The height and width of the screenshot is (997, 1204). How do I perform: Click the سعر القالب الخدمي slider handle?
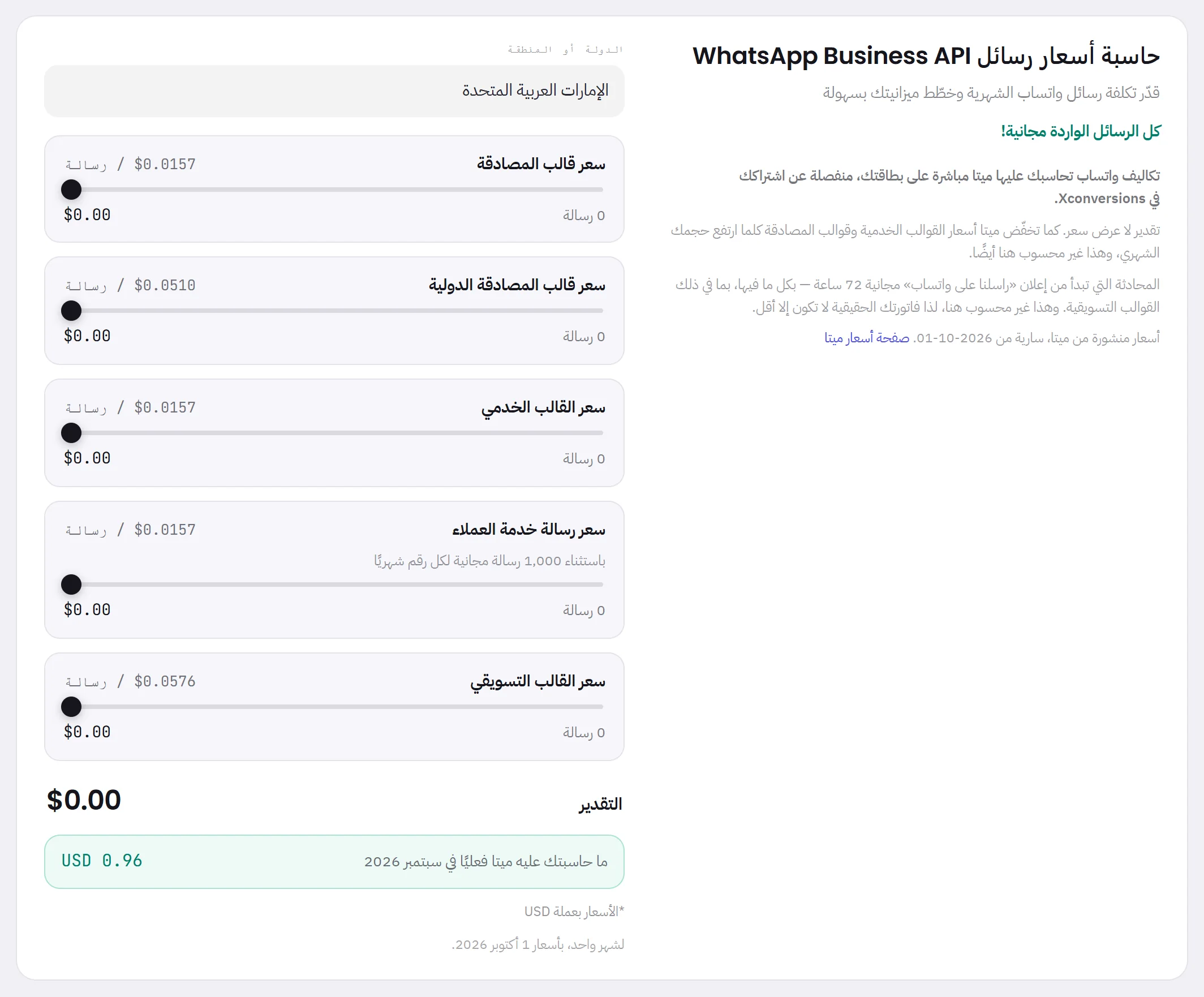tap(71, 433)
